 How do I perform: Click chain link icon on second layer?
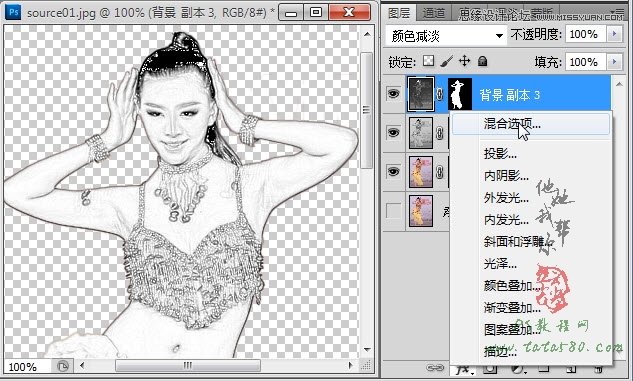[440, 133]
